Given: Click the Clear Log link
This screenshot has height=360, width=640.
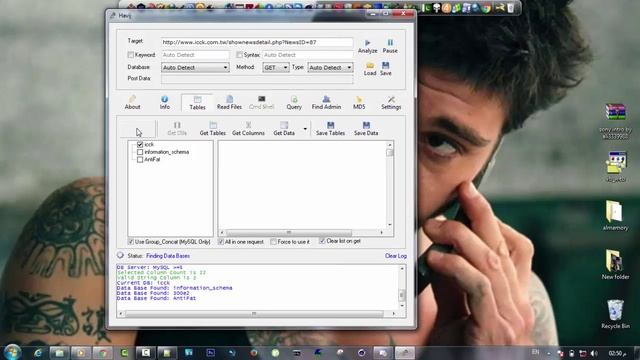Looking at the screenshot, I should [396, 256].
